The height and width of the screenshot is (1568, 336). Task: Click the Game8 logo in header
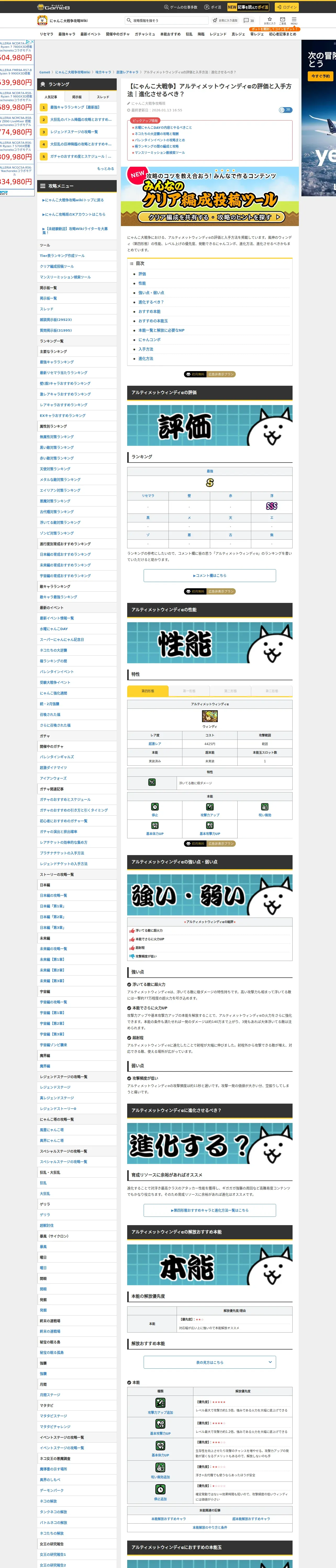(54, 7)
